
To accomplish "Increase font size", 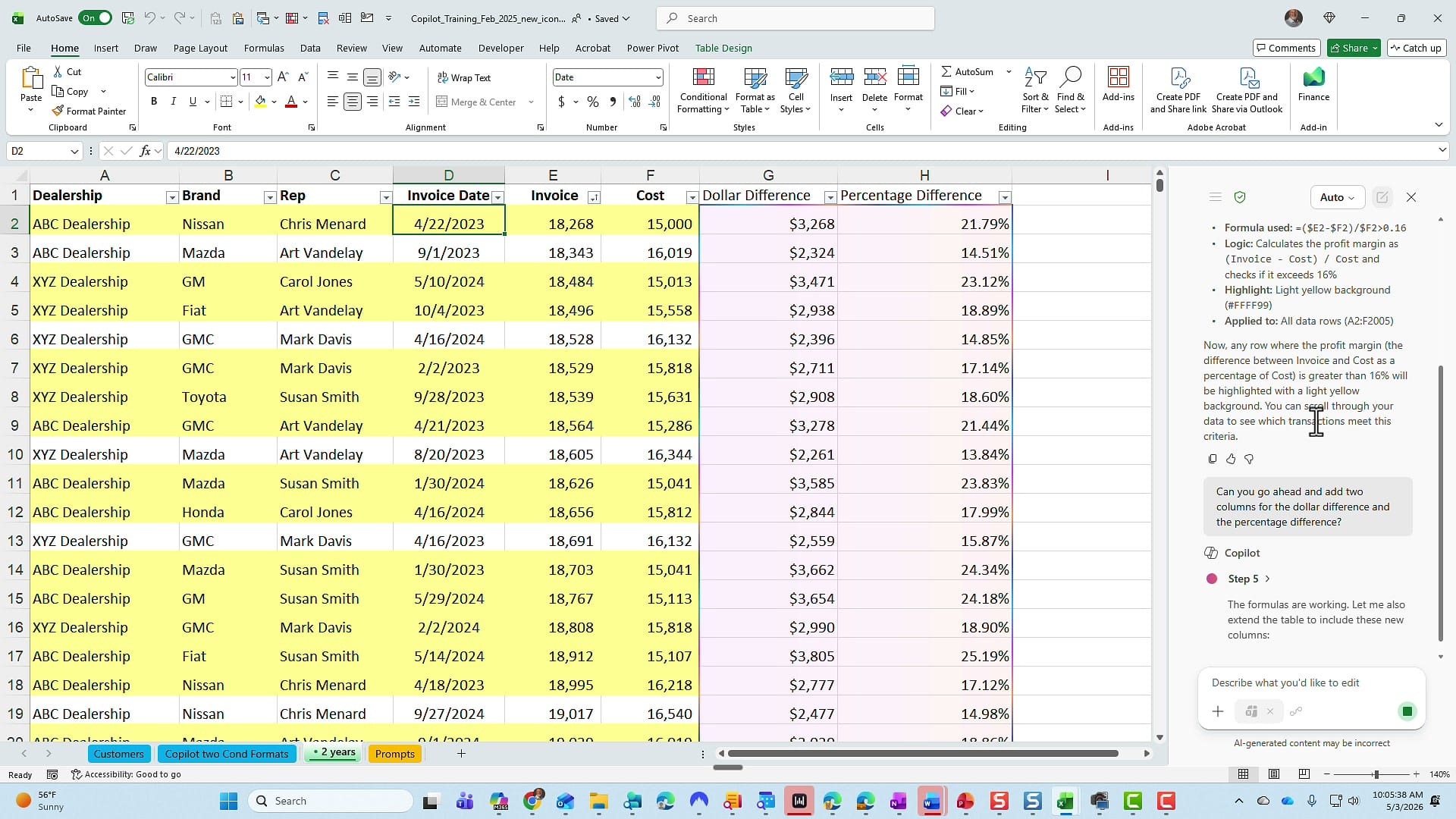I will pos(283,77).
